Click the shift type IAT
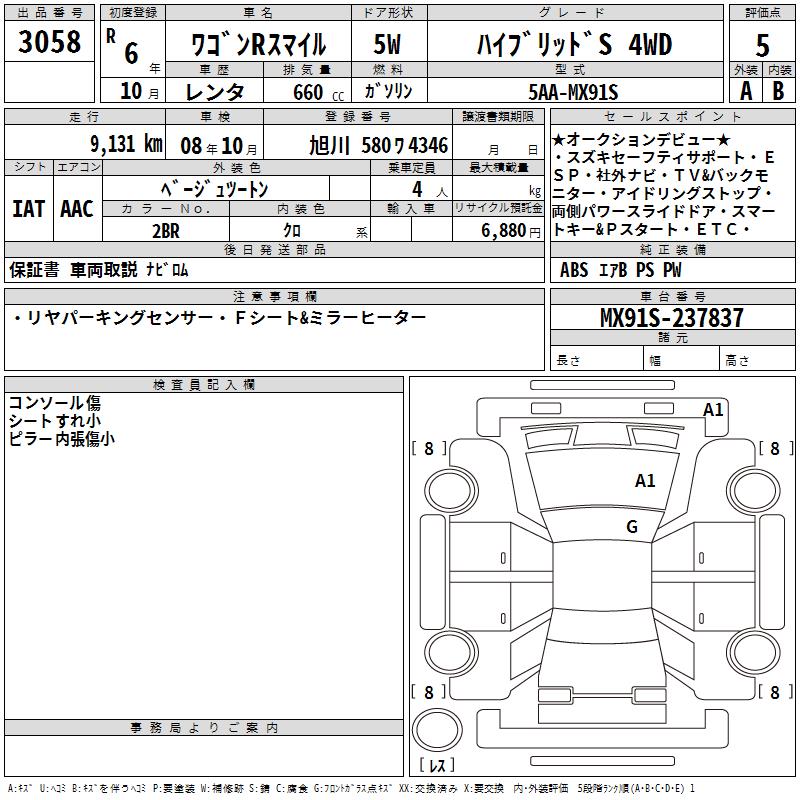 pyautogui.click(x=29, y=209)
